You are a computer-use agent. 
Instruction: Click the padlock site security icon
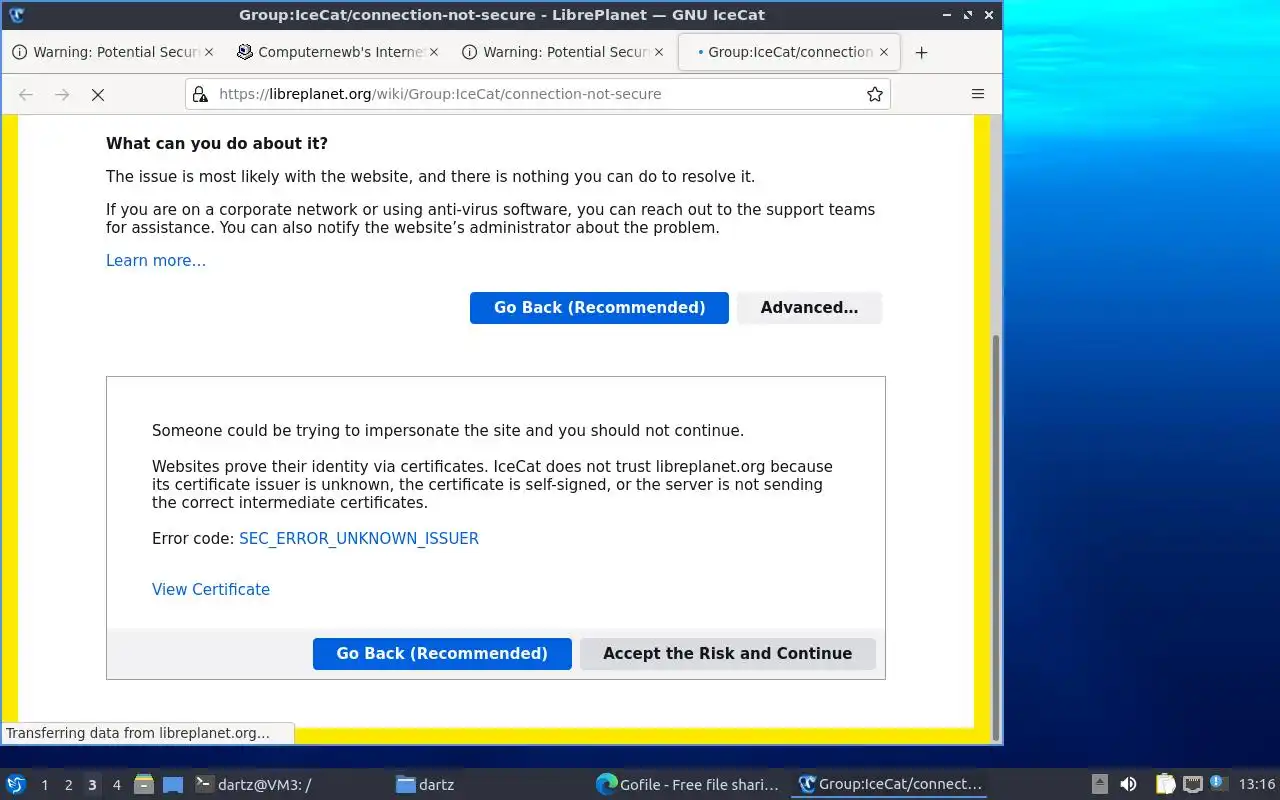[200, 94]
